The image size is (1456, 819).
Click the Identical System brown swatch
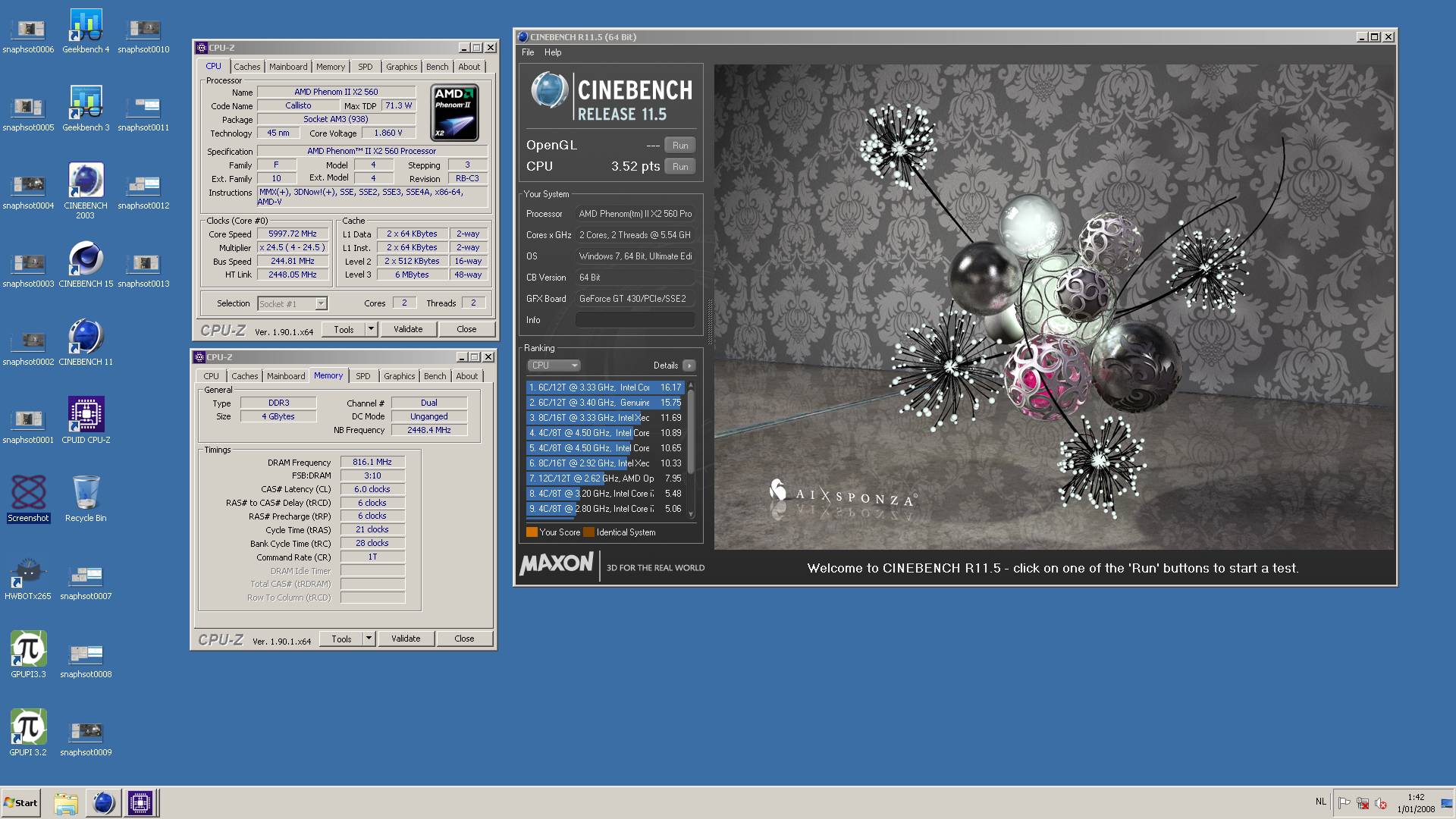pos(588,532)
